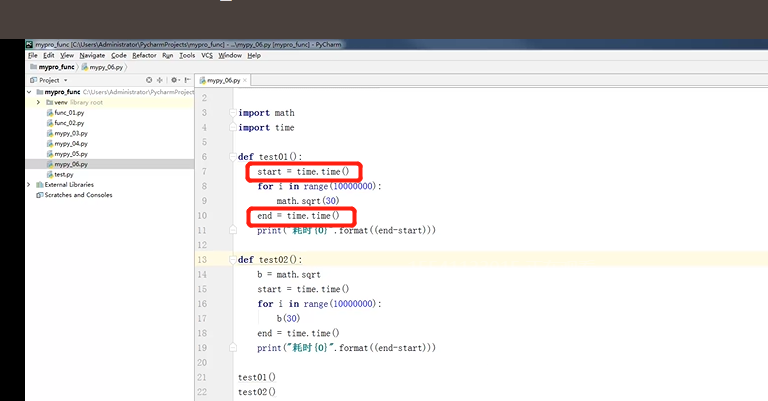Collapse the mypro_func project root
The image size is (768, 401).
click(x=29, y=92)
